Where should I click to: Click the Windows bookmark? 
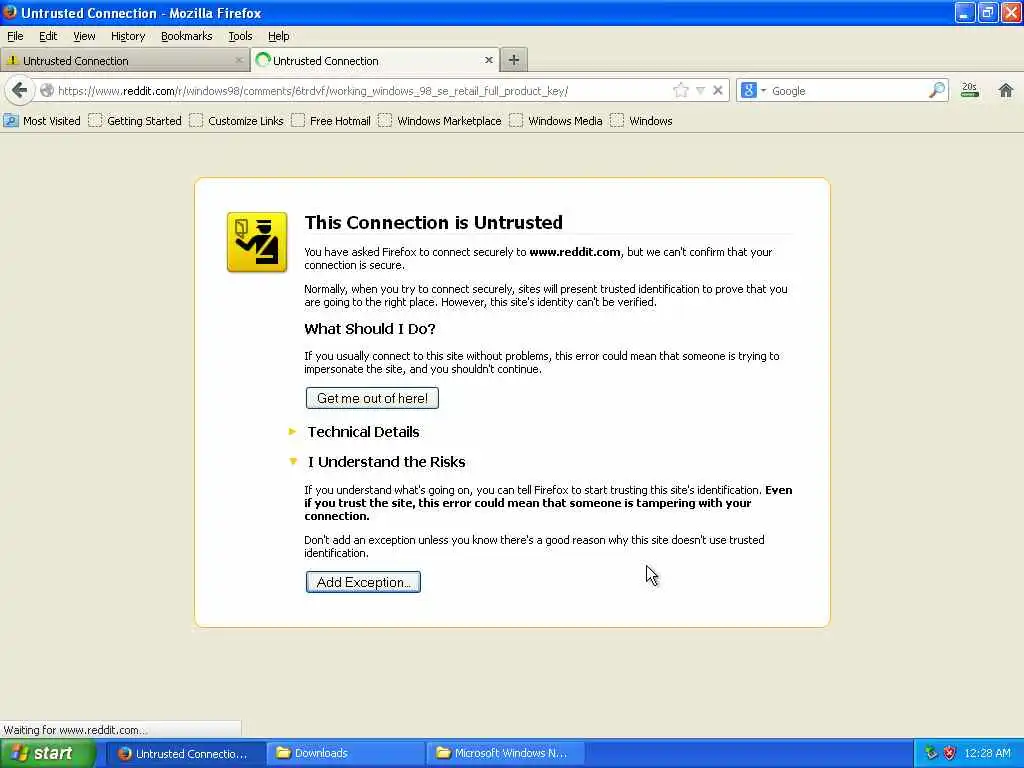click(x=641, y=121)
